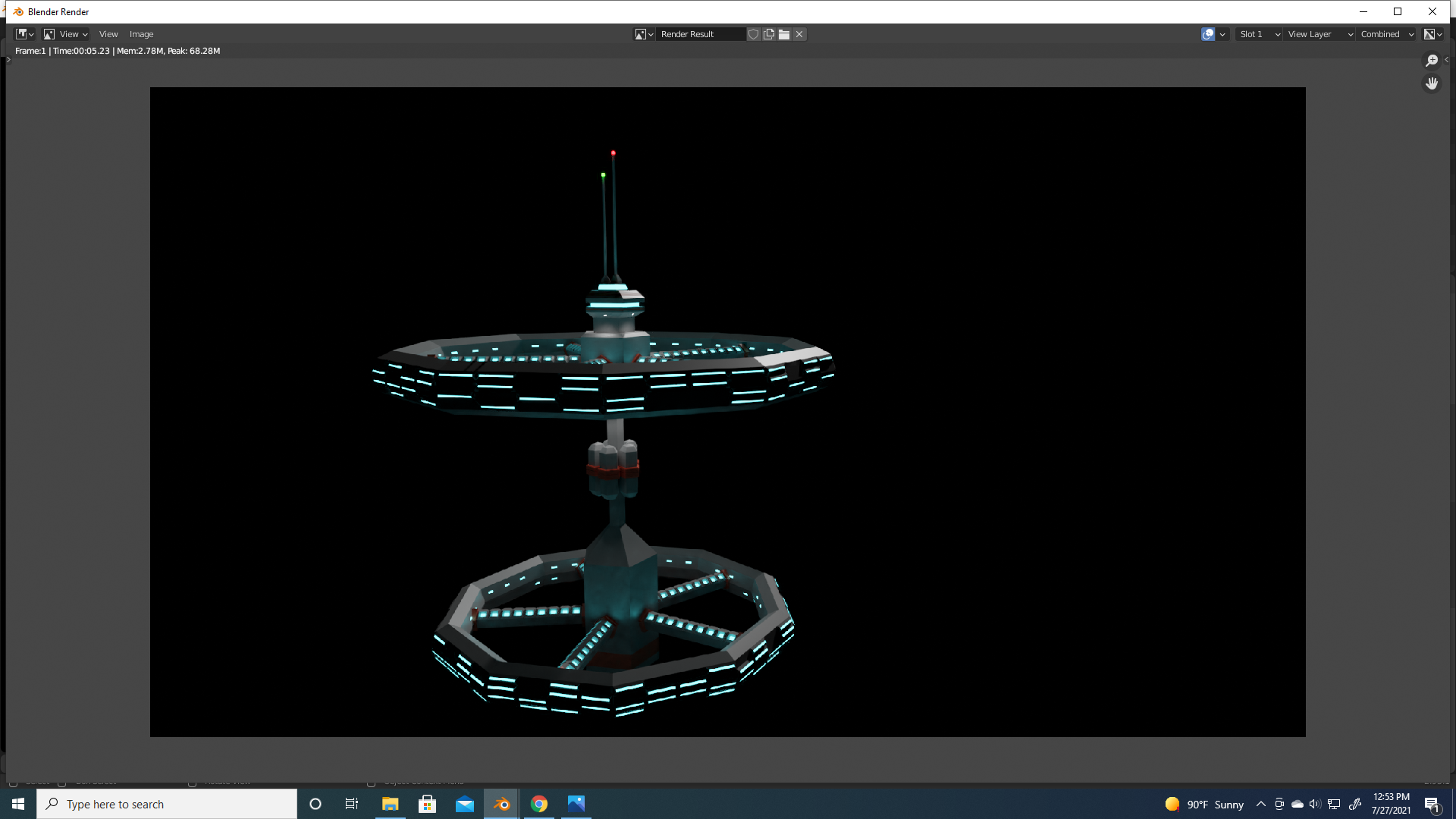This screenshot has height=819, width=1456.
Task: Click the open image folder icon
Action: click(784, 34)
